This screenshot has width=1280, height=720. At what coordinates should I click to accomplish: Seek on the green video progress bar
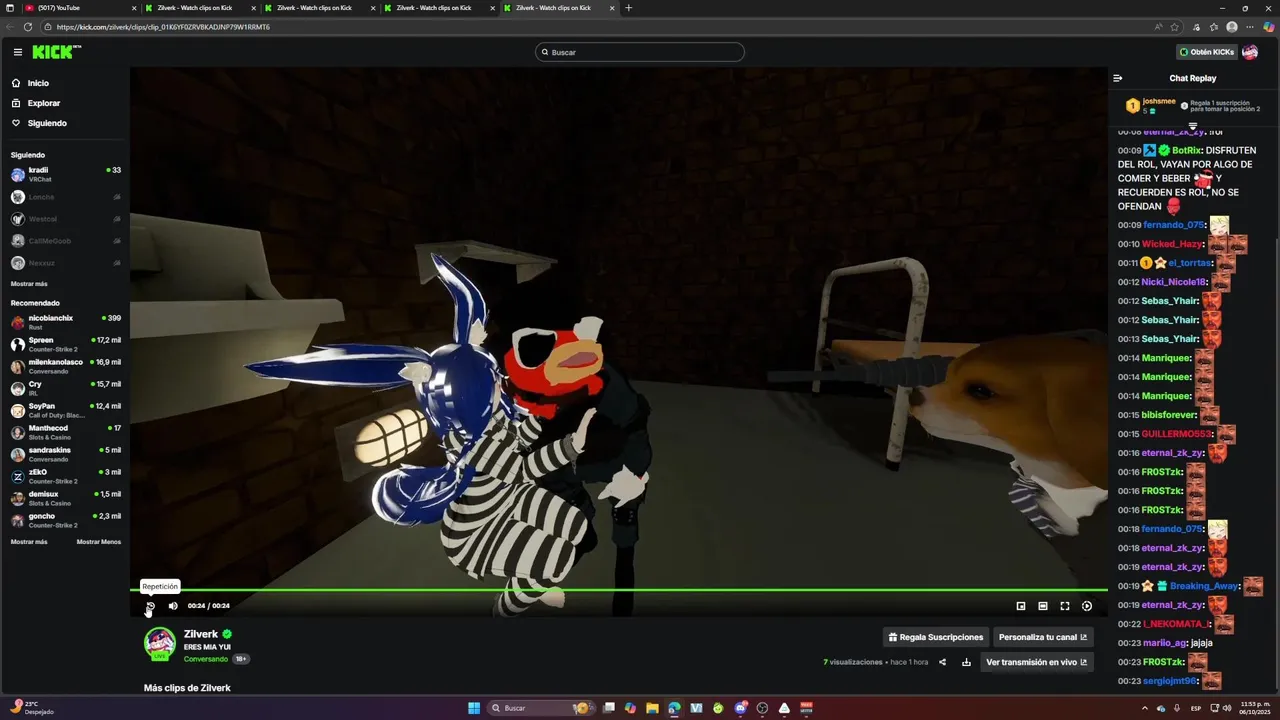pyautogui.click(x=619, y=590)
